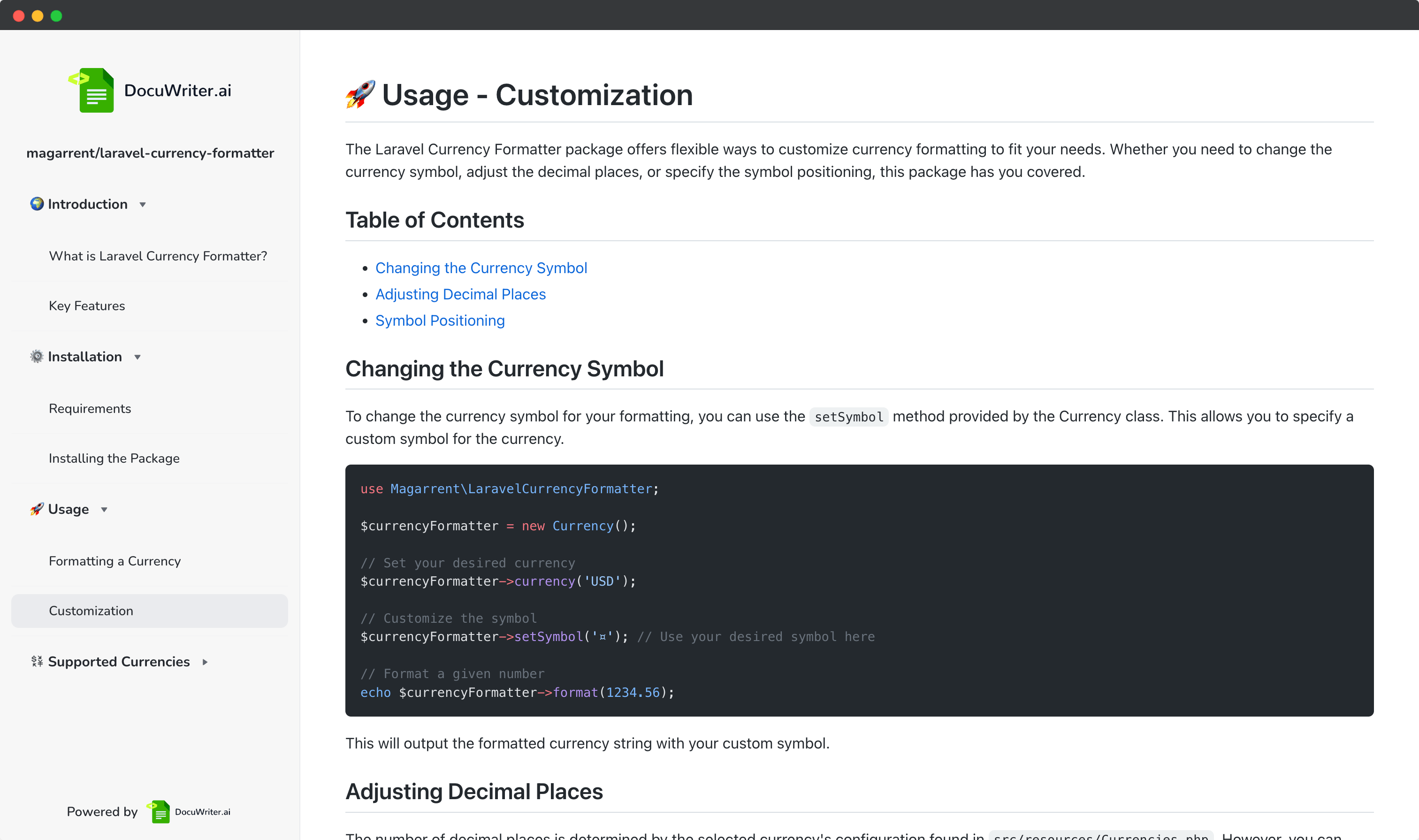This screenshot has width=1419, height=840.
Task: Click the small DocuWriter.ai logo in footer
Action: coord(159,812)
